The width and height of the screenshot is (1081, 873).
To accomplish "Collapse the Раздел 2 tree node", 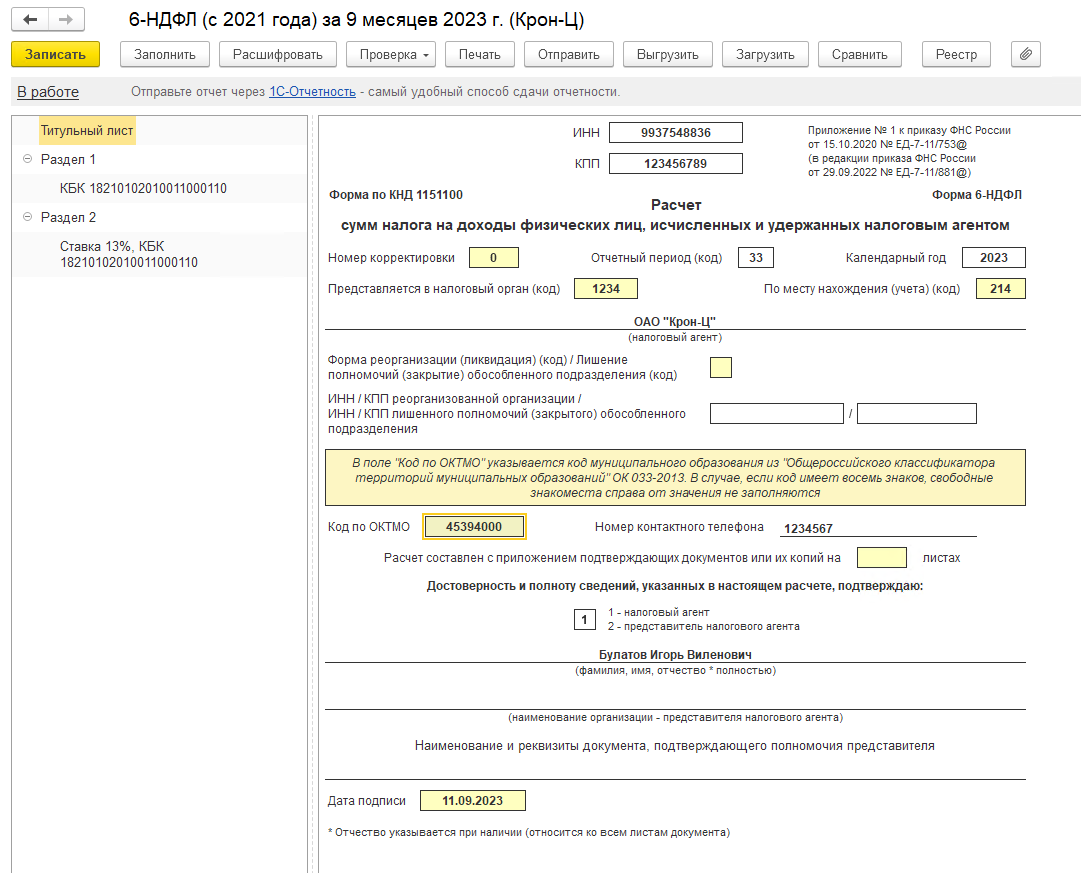I will pos(27,217).
